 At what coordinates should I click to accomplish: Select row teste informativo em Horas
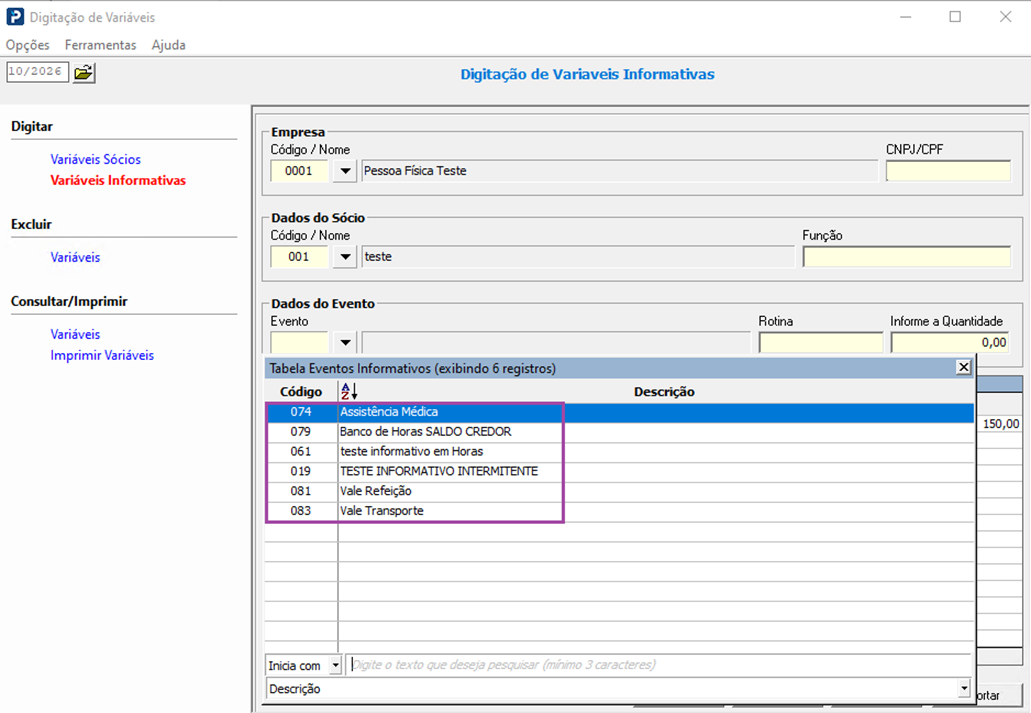(619, 451)
